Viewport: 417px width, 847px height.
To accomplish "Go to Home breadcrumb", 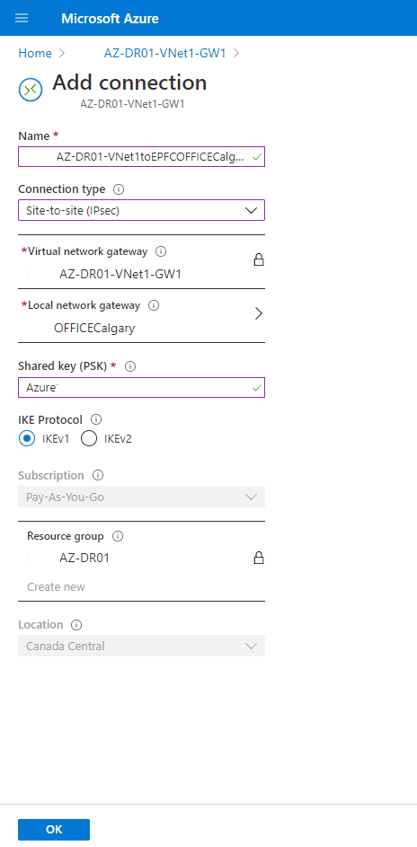I will (35, 53).
